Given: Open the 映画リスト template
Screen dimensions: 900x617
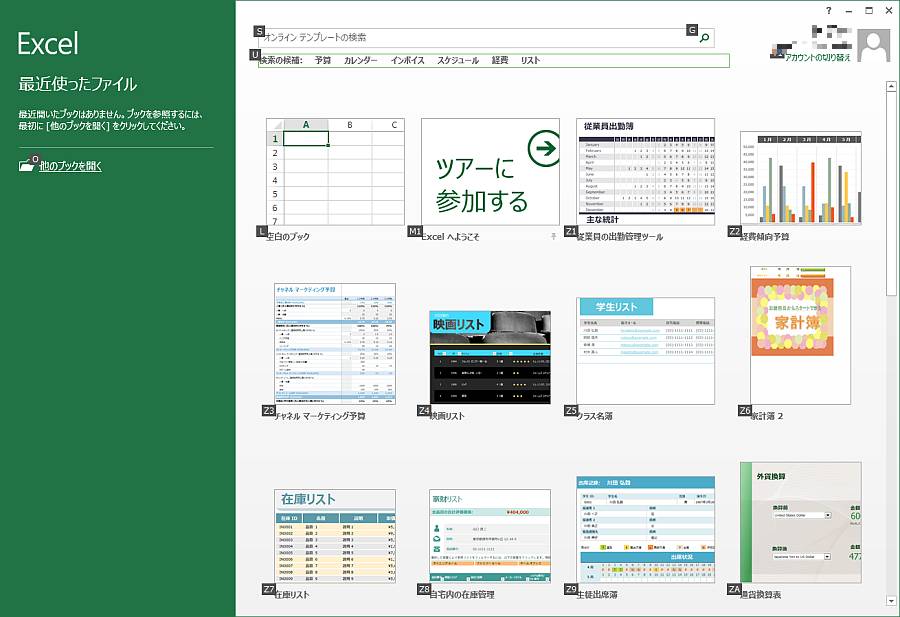Looking at the screenshot, I should pos(490,357).
